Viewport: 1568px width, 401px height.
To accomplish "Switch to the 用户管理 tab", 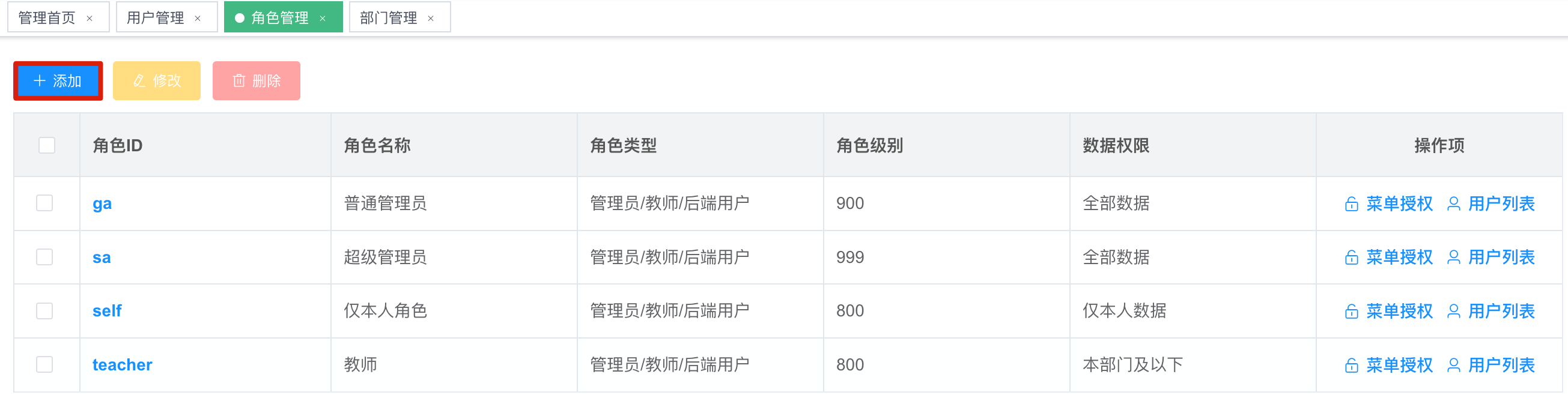I will pos(155,18).
